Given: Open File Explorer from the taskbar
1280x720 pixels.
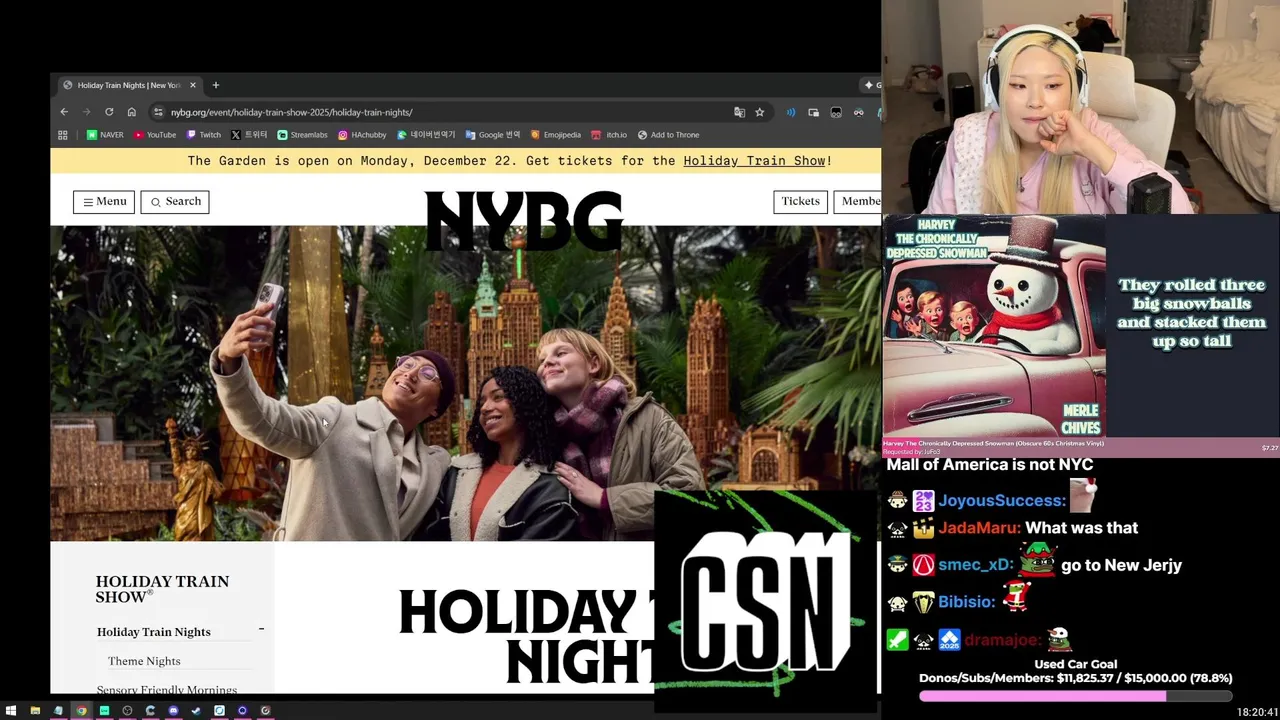Looking at the screenshot, I should (x=35, y=711).
